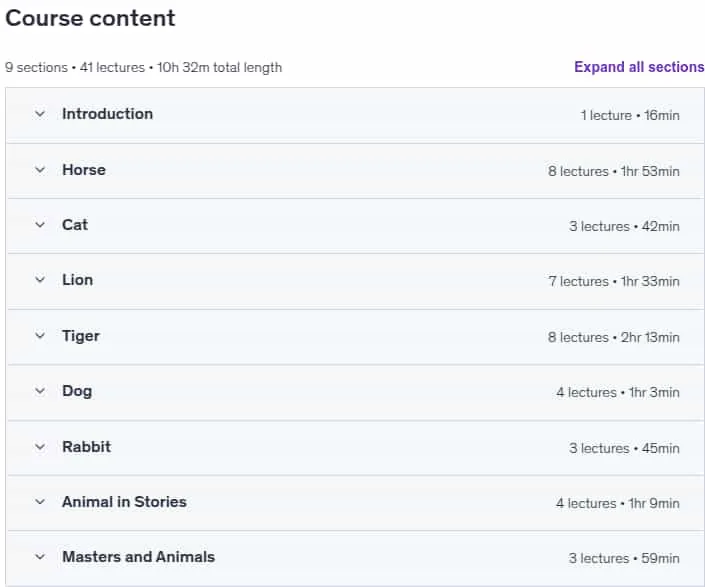Expand the Dog section chevron
Image resolution: width=705 pixels, height=587 pixels.
40,391
